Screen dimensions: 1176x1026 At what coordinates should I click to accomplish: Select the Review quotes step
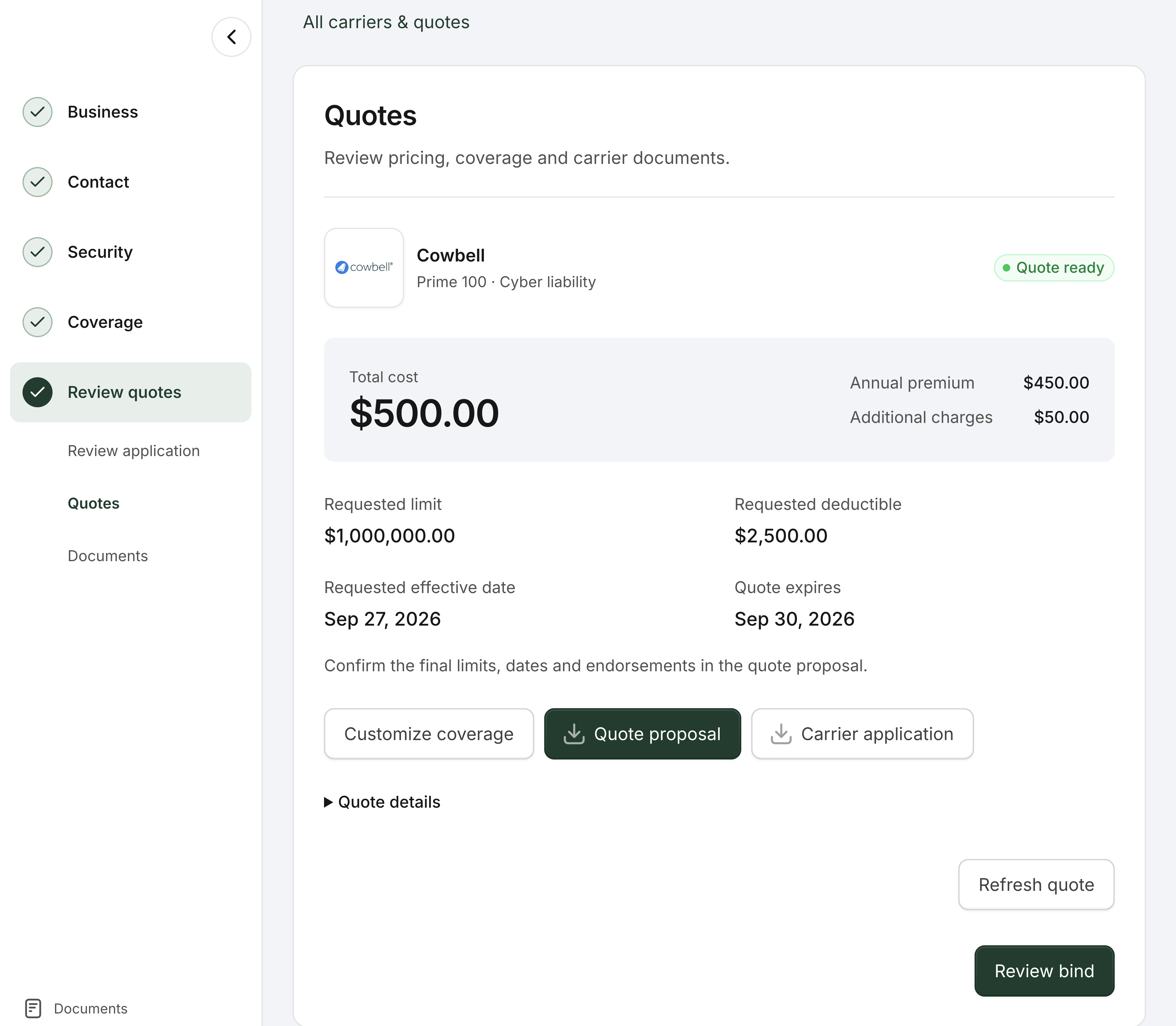pos(130,392)
